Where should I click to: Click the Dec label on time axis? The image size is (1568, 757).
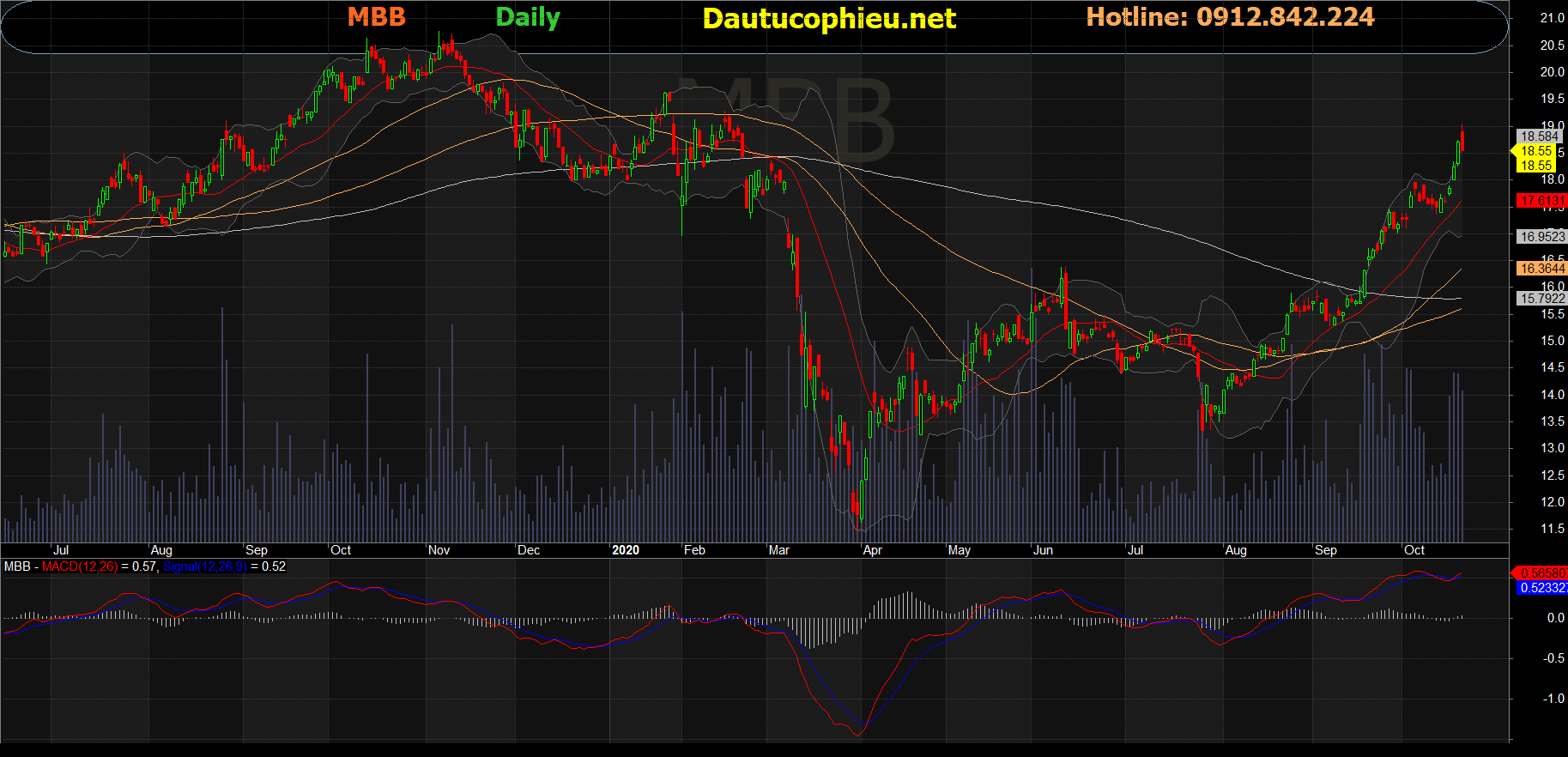pos(529,550)
